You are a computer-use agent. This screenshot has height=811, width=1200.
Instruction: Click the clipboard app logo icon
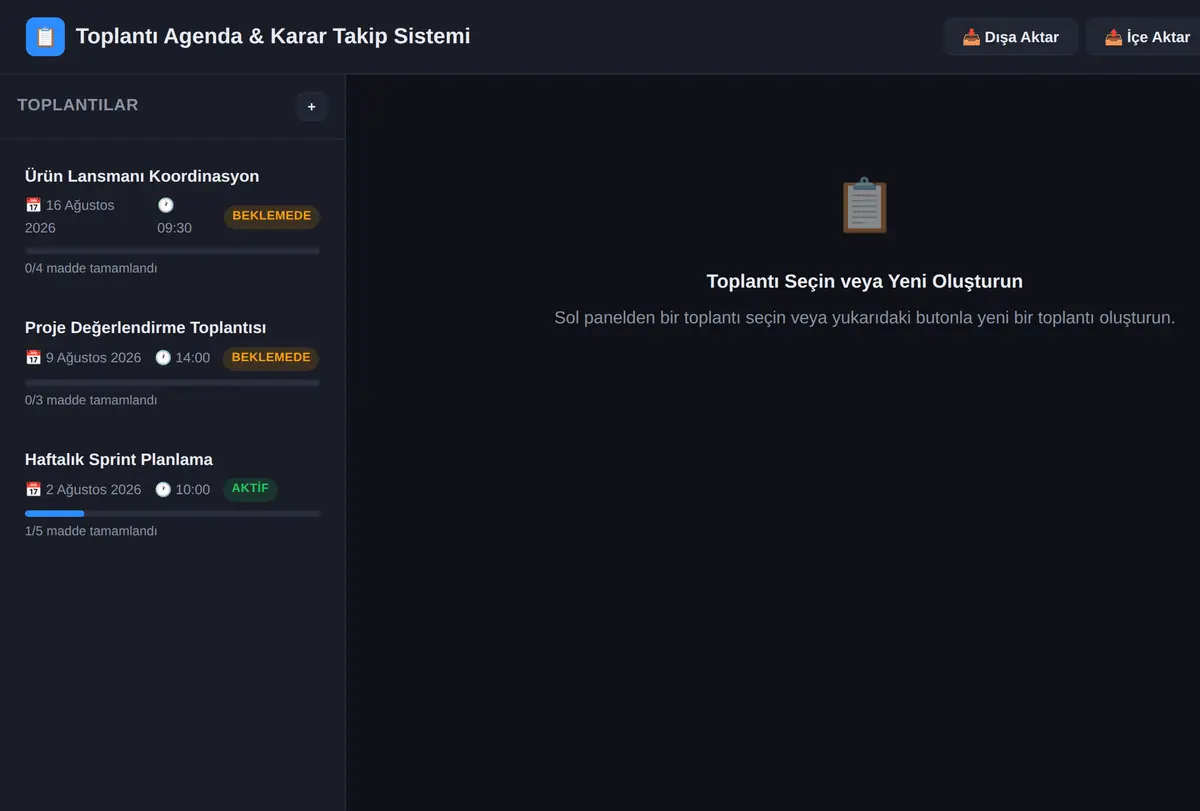45,37
